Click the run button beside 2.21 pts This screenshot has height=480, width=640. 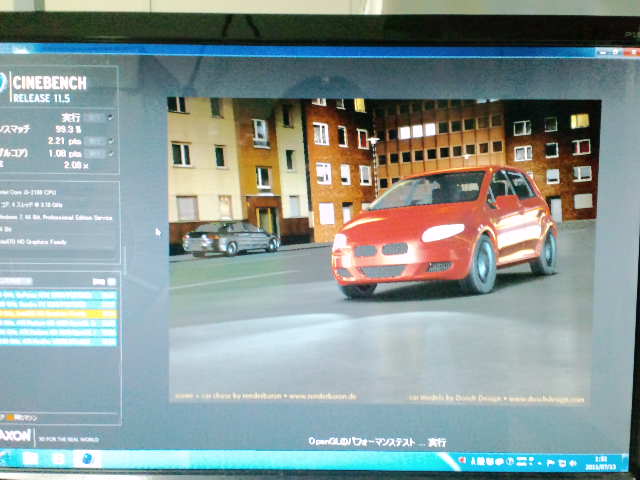pyautogui.click(x=94, y=141)
